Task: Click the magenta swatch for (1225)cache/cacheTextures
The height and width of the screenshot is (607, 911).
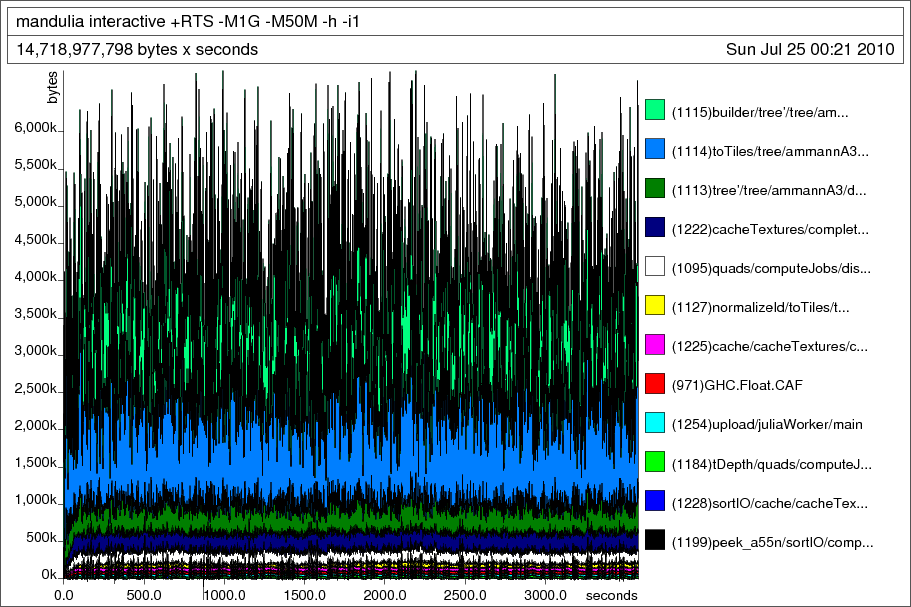Action: pyautogui.click(x=655, y=344)
